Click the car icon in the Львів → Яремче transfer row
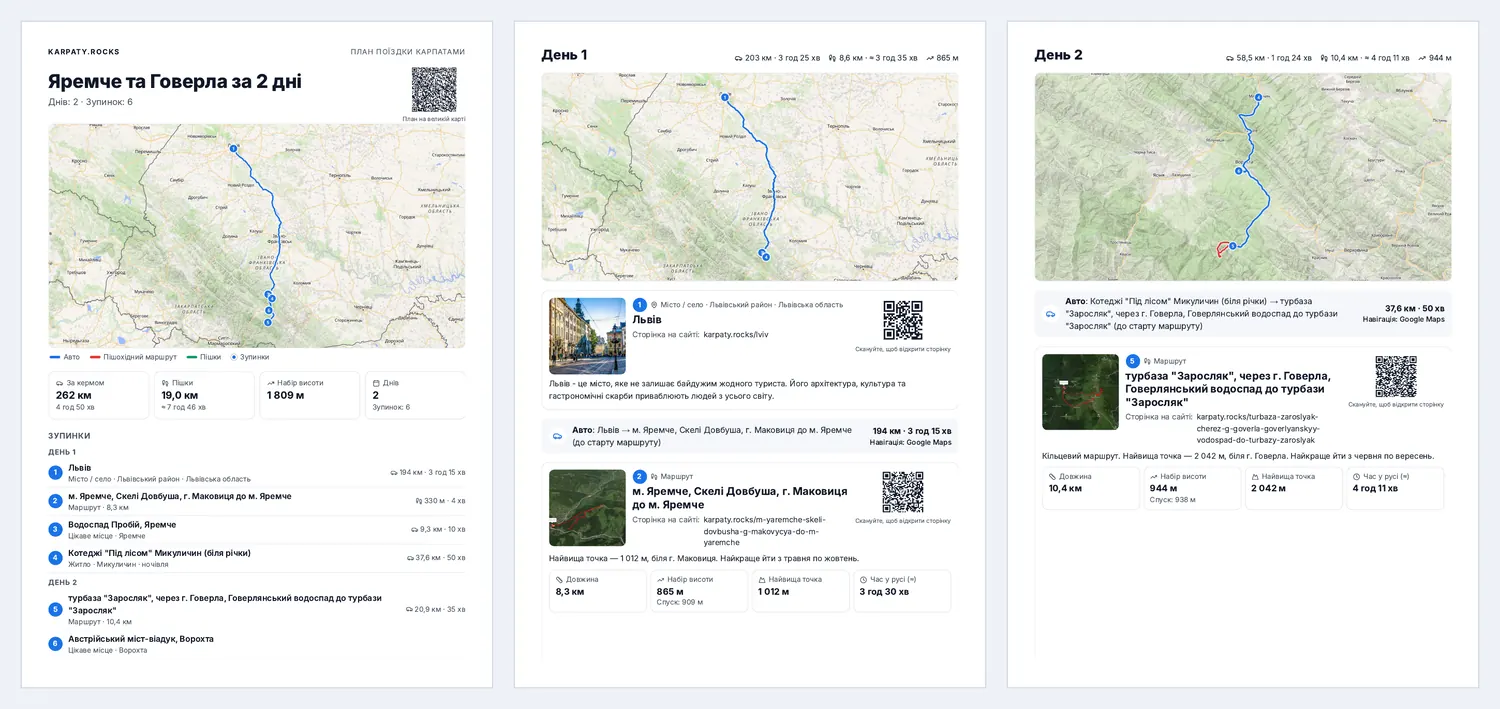 tap(557, 436)
